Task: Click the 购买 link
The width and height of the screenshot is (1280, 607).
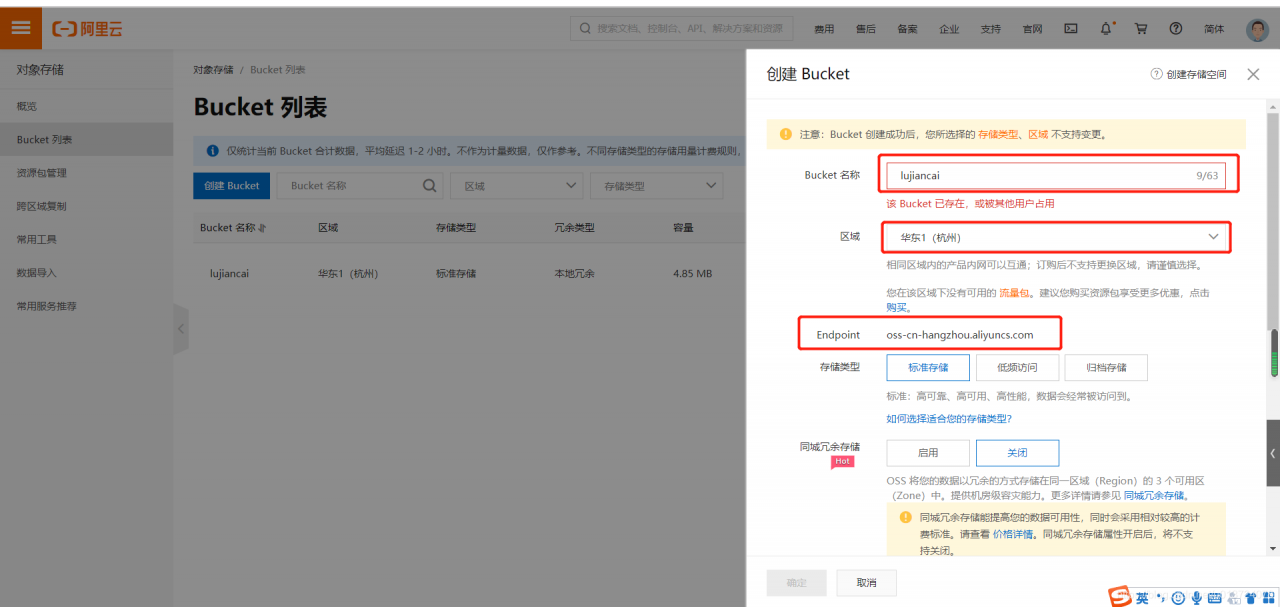Action: point(896,307)
